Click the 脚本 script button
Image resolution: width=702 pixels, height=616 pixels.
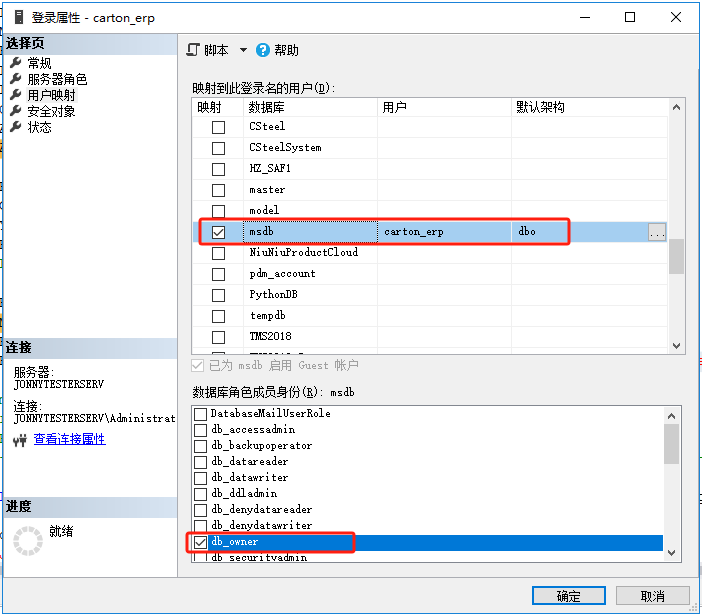[216, 50]
